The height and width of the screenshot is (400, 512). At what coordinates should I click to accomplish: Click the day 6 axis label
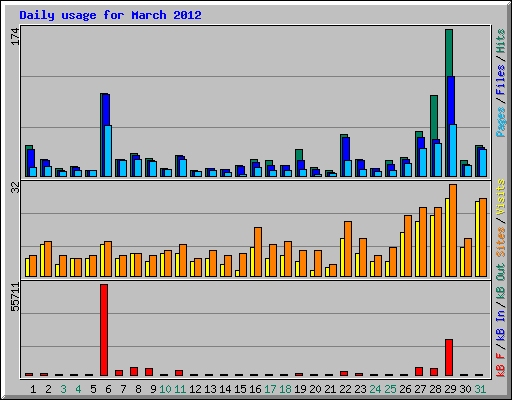[x=108, y=389]
